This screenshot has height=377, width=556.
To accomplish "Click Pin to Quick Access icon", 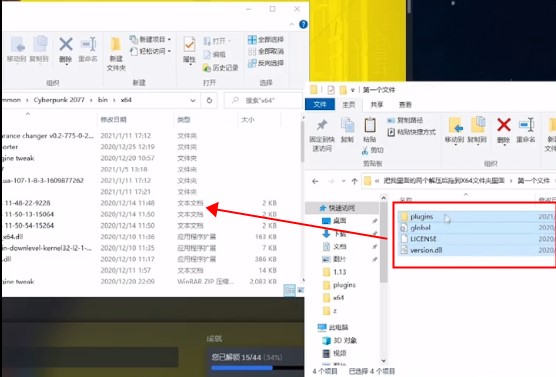I will tap(322, 125).
